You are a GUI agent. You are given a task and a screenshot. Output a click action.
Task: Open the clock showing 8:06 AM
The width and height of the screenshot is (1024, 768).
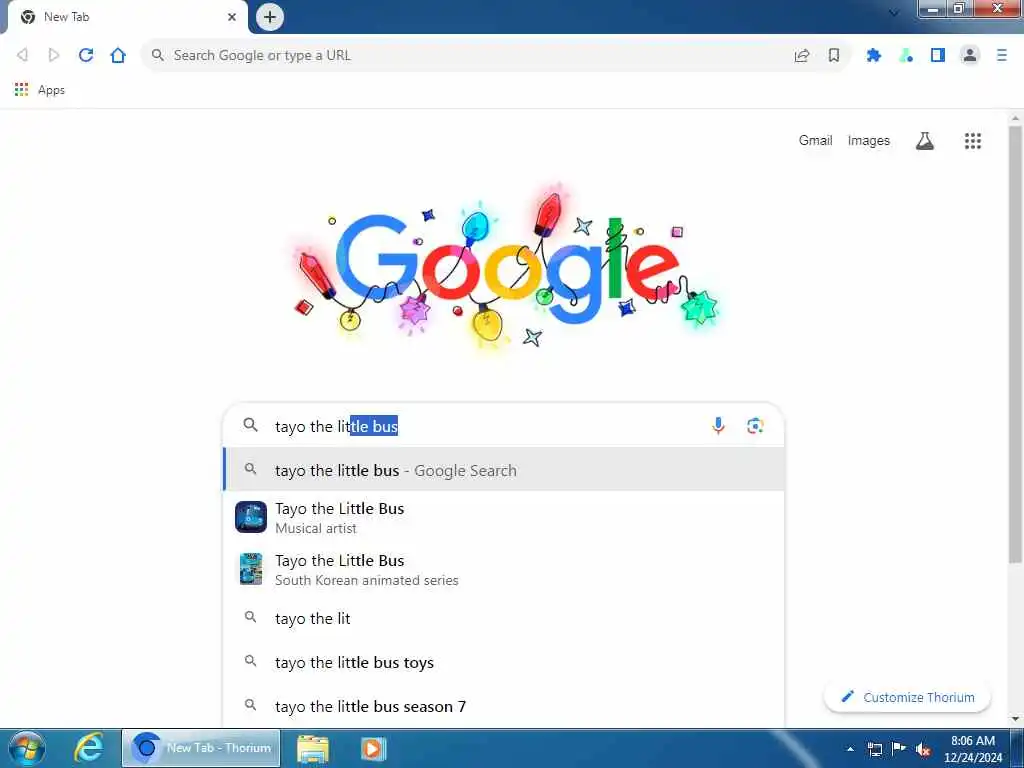[x=972, y=749]
